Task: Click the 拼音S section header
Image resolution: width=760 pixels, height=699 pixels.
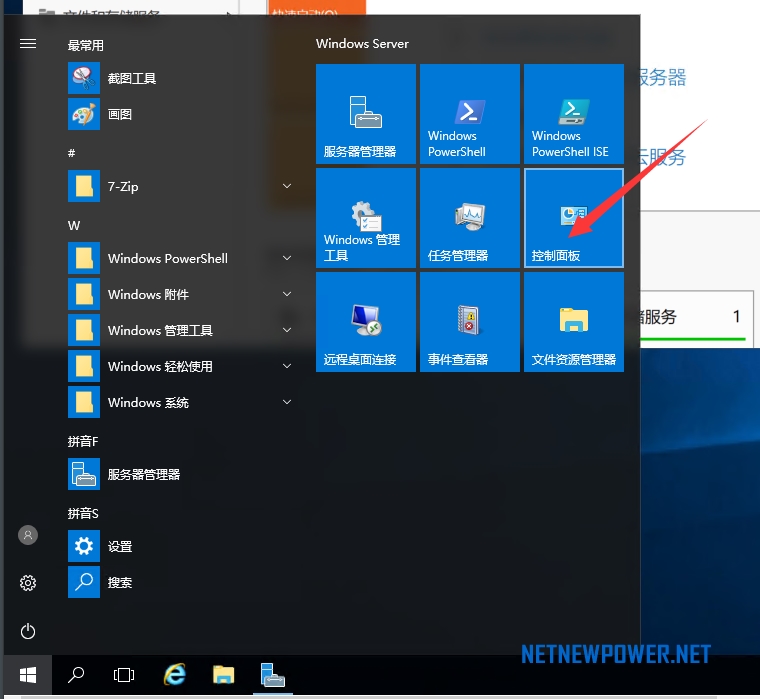Action: [x=83, y=513]
